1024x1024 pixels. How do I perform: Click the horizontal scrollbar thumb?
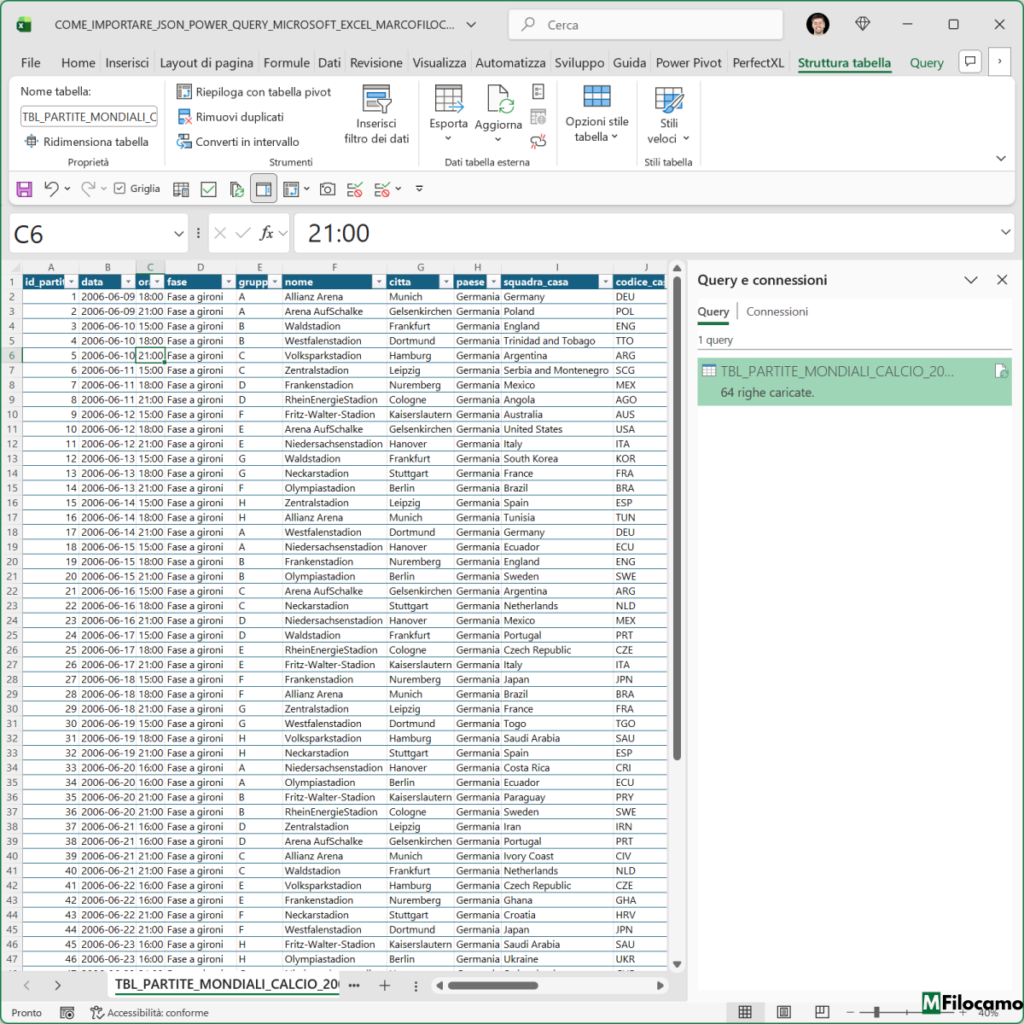point(492,985)
